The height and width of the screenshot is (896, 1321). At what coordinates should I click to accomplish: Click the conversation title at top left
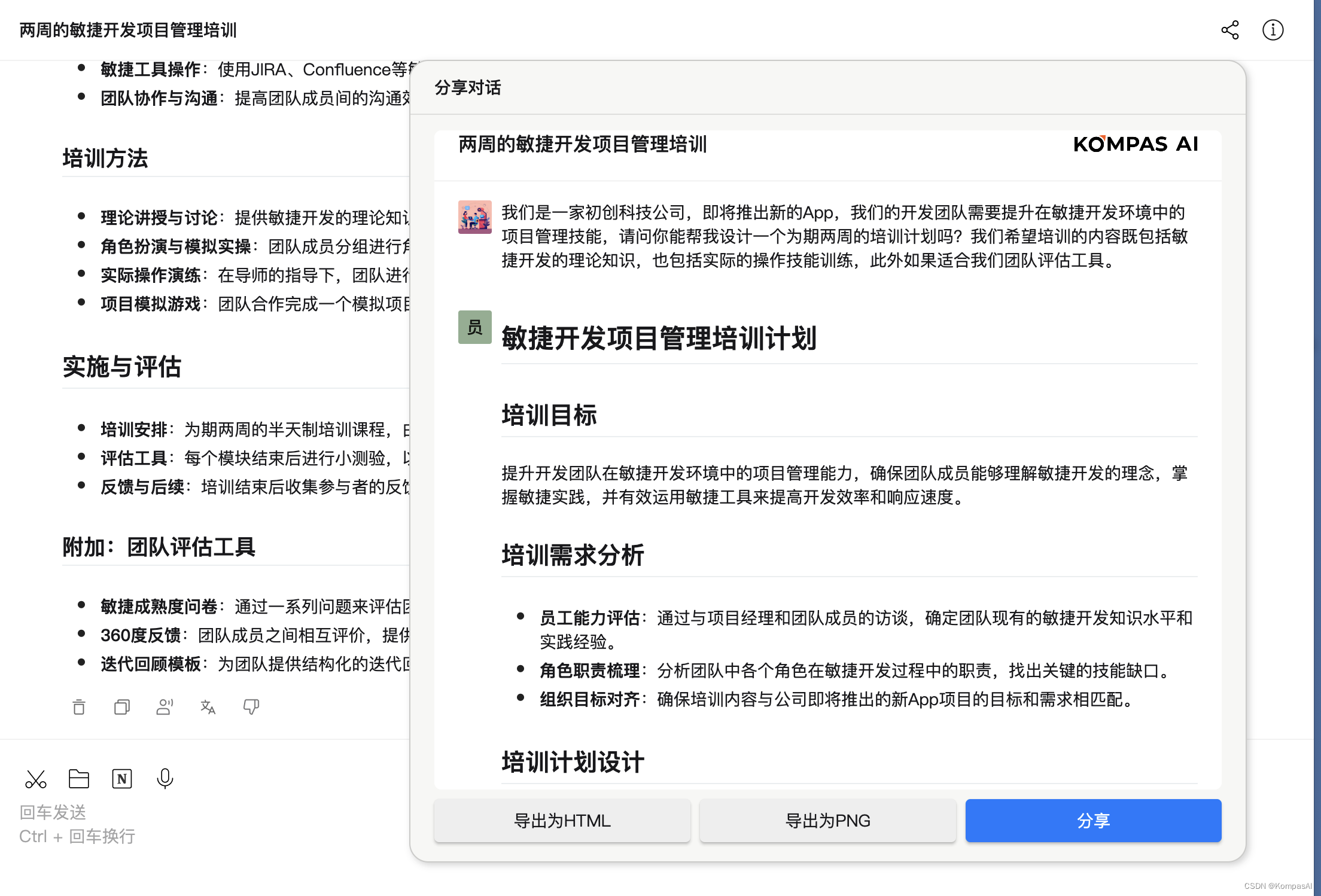(128, 30)
